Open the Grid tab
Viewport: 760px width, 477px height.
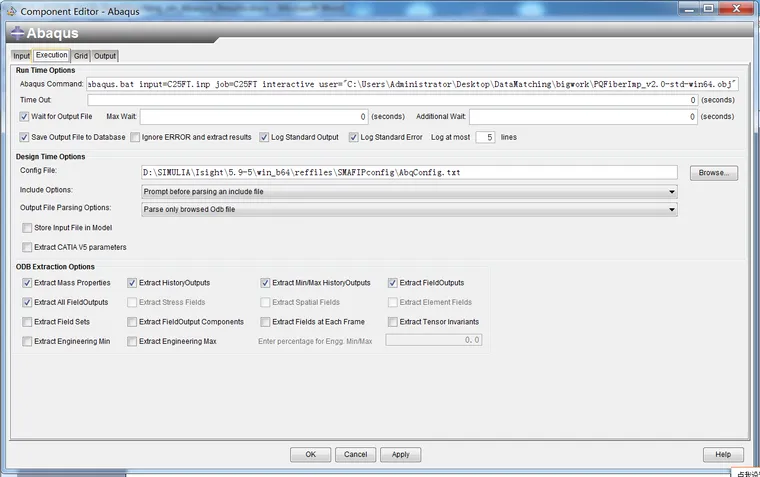(x=80, y=56)
